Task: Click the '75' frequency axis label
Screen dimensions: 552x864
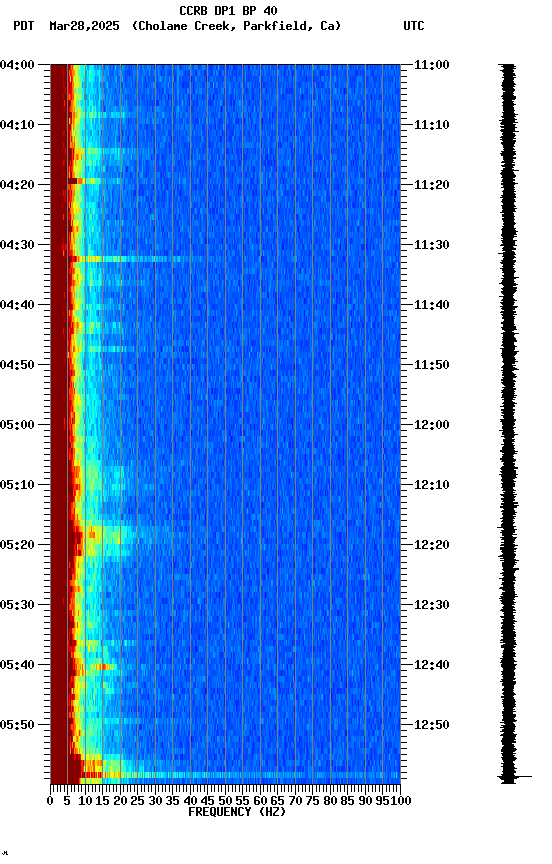Action: click(312, 801)
